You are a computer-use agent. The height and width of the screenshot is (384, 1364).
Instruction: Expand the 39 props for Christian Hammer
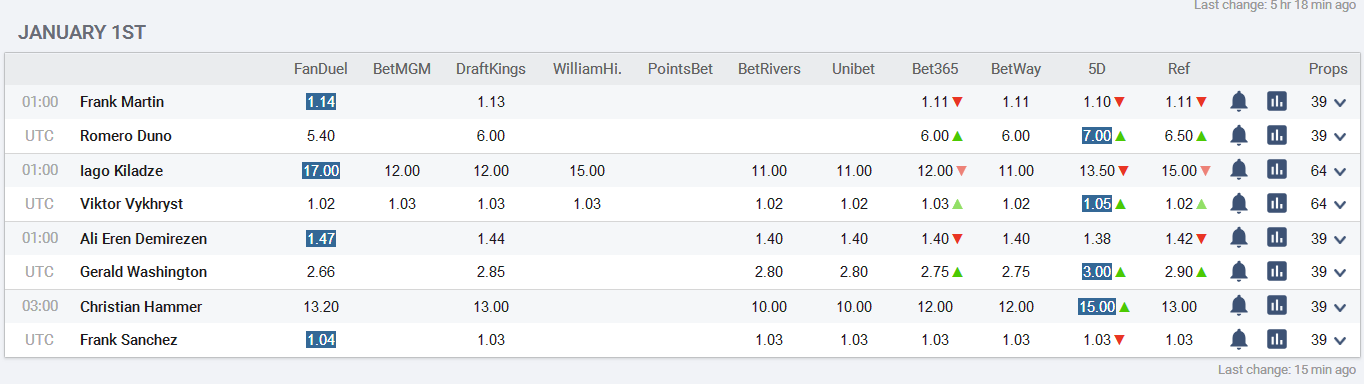pos(1328,307)
